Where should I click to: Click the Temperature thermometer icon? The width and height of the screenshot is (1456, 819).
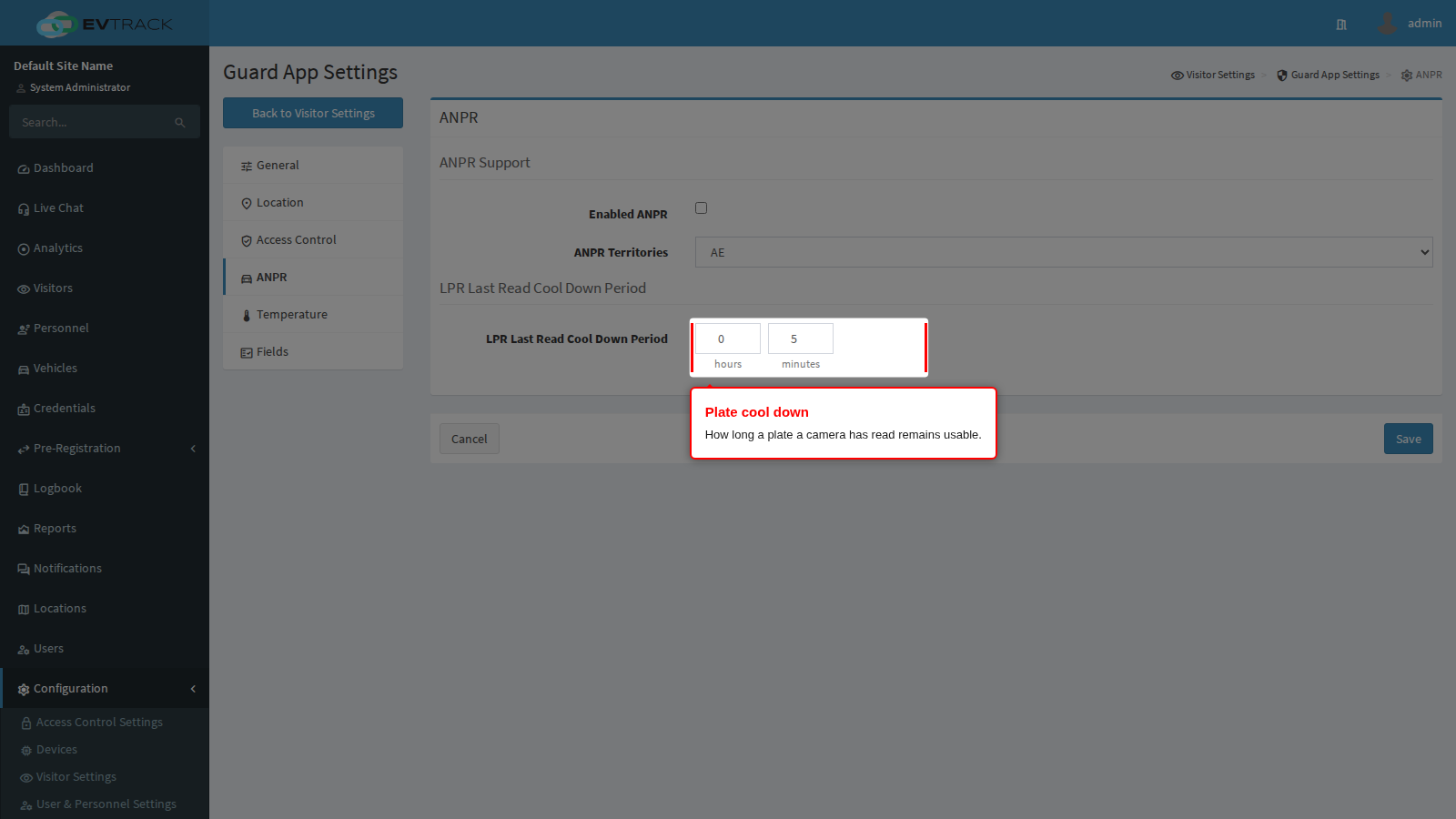point(247,316)
